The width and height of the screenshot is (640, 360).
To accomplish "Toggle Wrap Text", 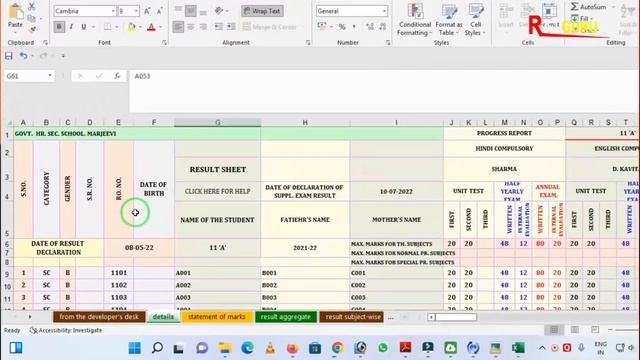I will [x=262, y=11].
